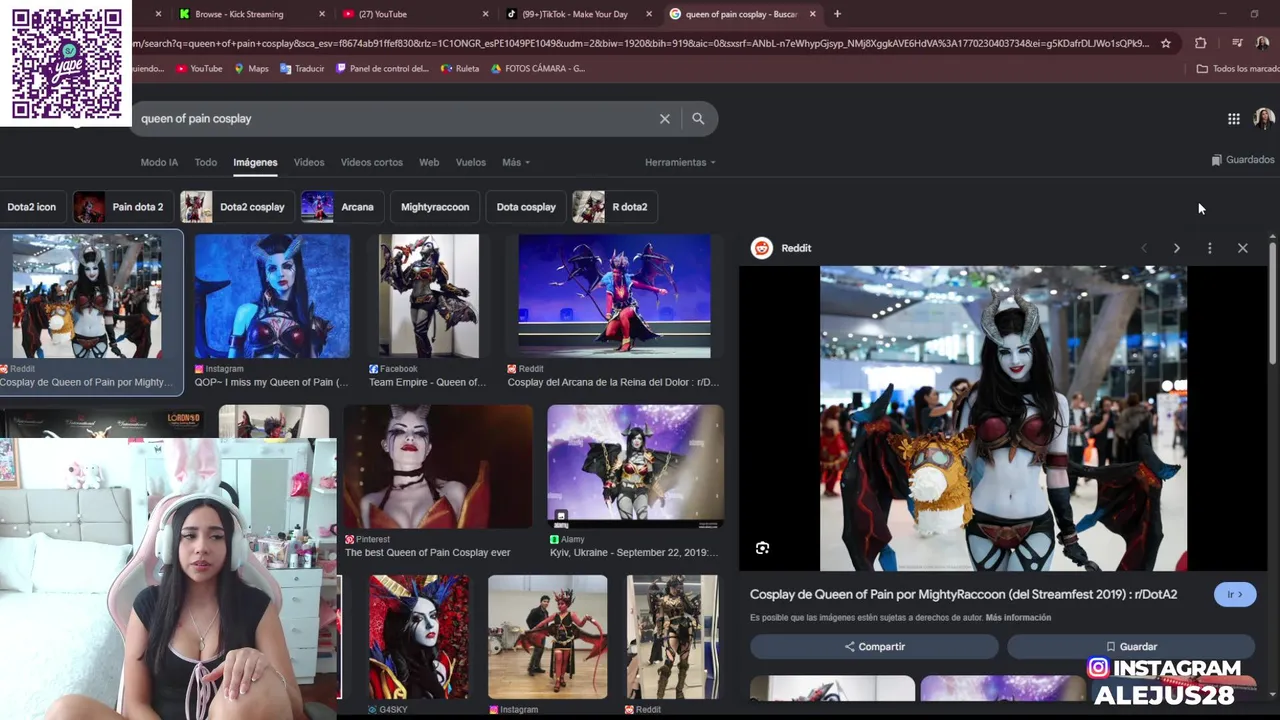
Task: Switch to Todo results
Action: (206, 162)
